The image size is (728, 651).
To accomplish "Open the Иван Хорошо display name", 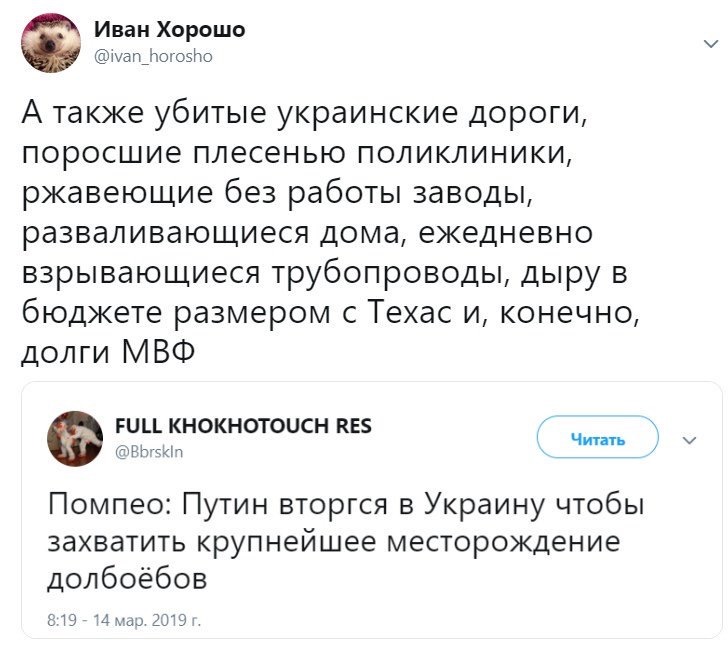I will click(169, 30).
